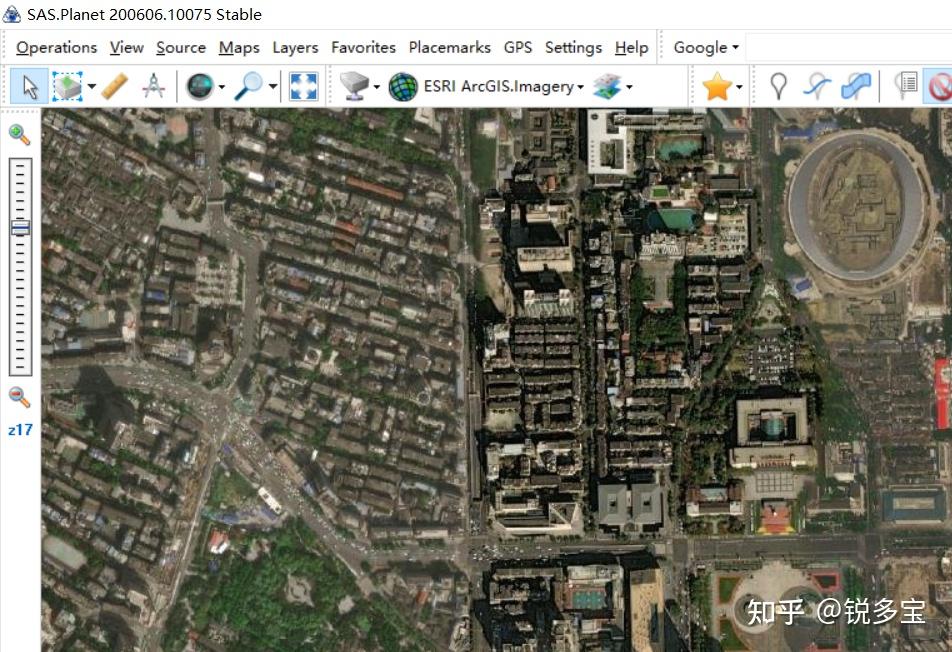Open the GPS menu

(518, 47)
